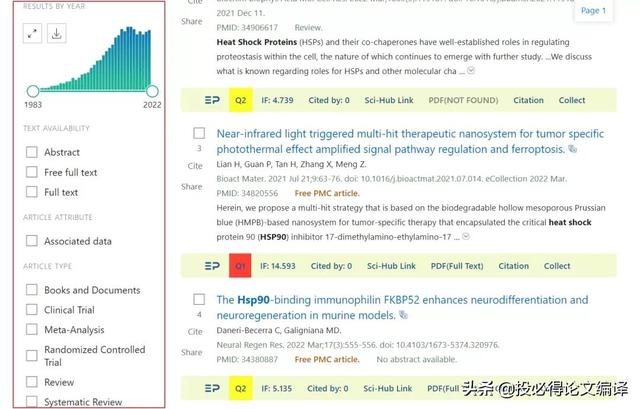Click IF: 4.739 value
The height and width of the screenshot is (409, 640).
(x=278, y=100)
